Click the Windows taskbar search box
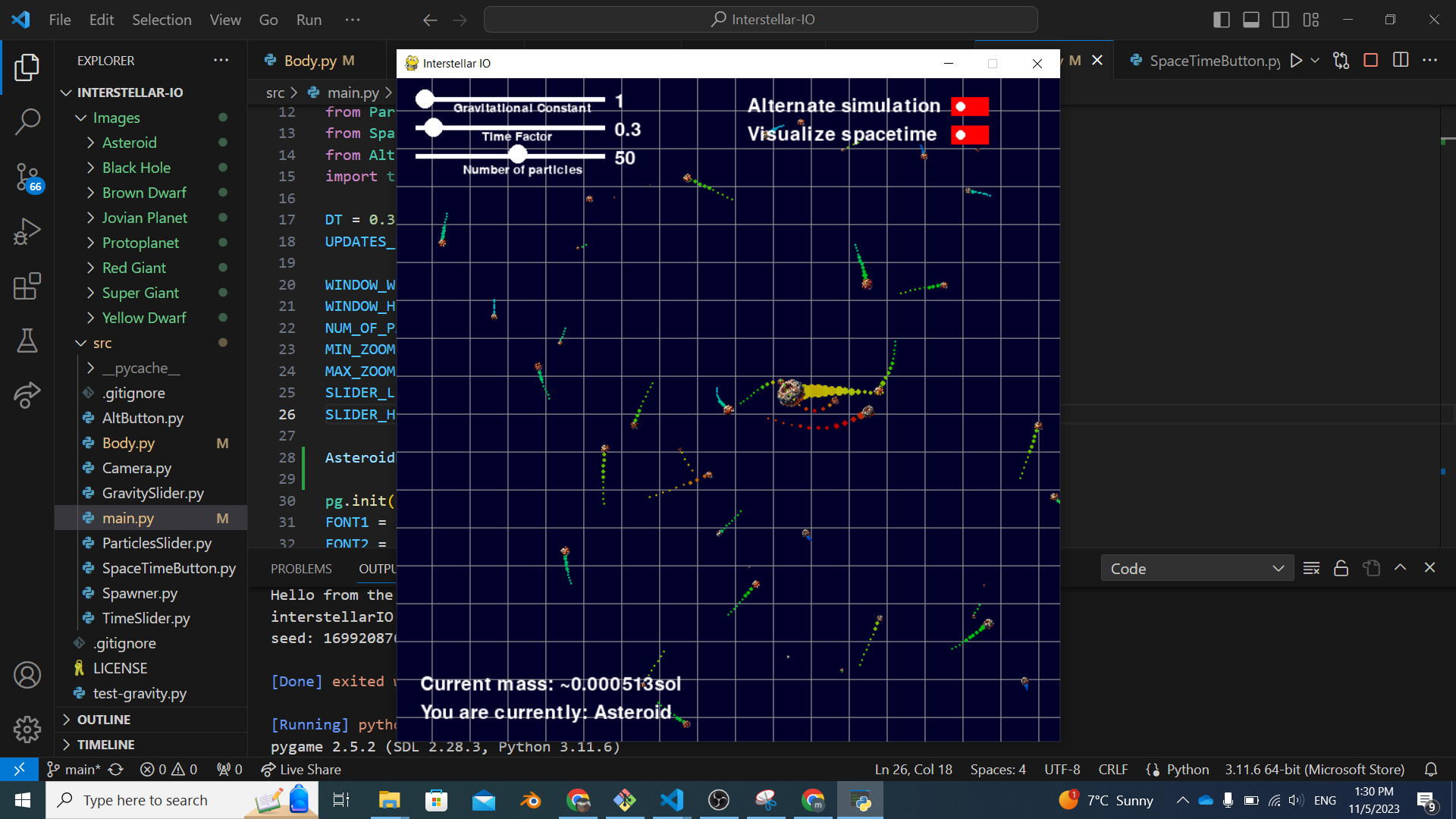 [146, 801]
